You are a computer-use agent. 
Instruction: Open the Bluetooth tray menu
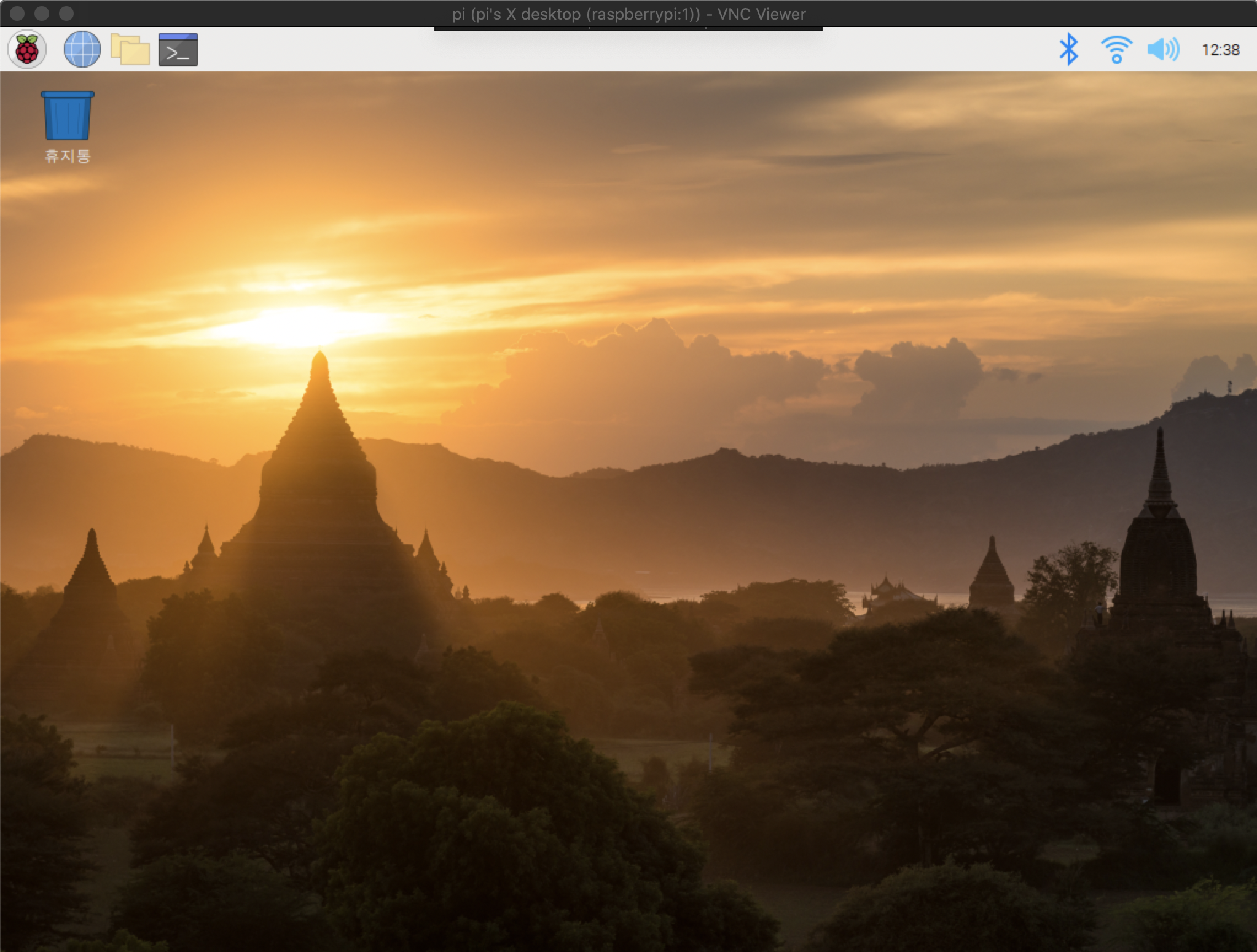[1068, 49]
